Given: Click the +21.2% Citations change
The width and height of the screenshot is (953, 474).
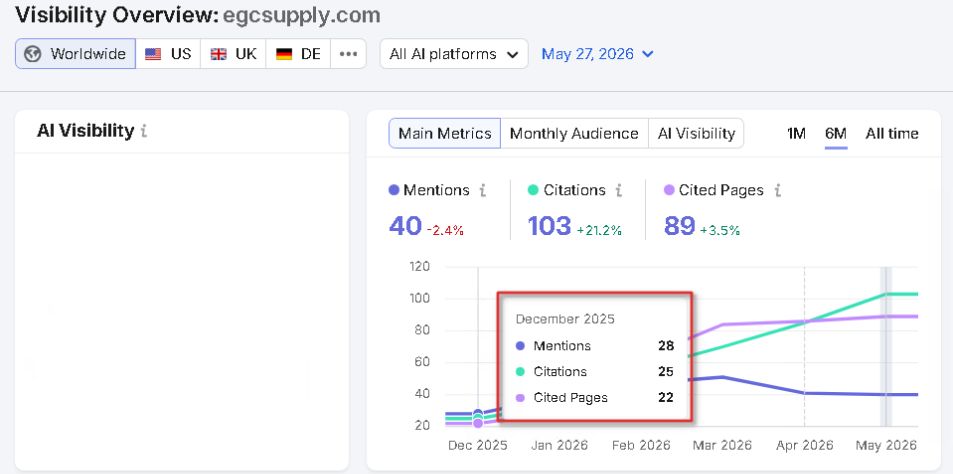Looking at the screenshot, I should coord(599,230).
